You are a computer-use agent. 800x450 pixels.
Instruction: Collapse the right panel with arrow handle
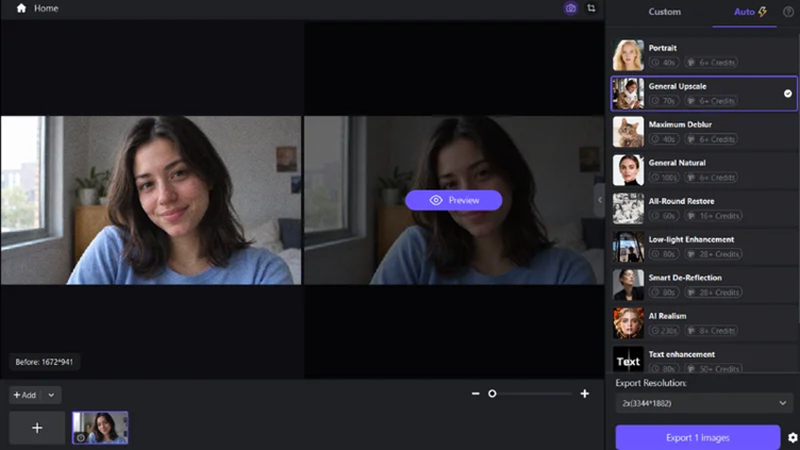pyautogui.click(x=600, y=200)
